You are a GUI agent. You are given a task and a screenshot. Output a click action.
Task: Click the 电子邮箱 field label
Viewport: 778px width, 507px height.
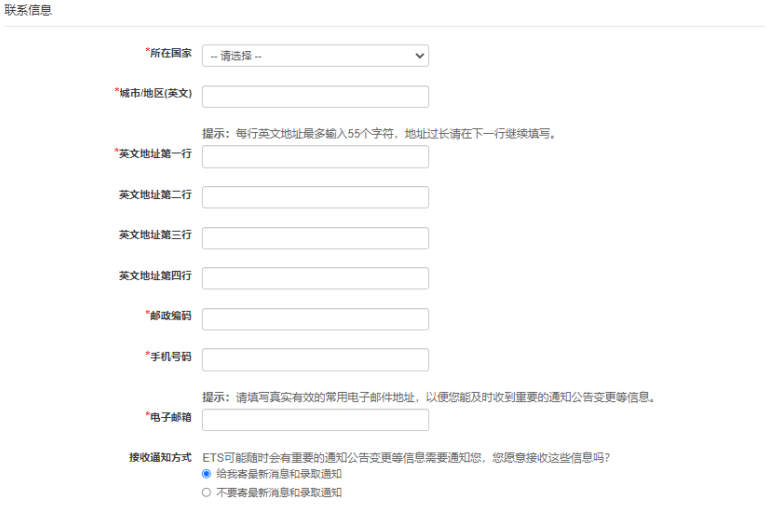[x=170, y=417]
